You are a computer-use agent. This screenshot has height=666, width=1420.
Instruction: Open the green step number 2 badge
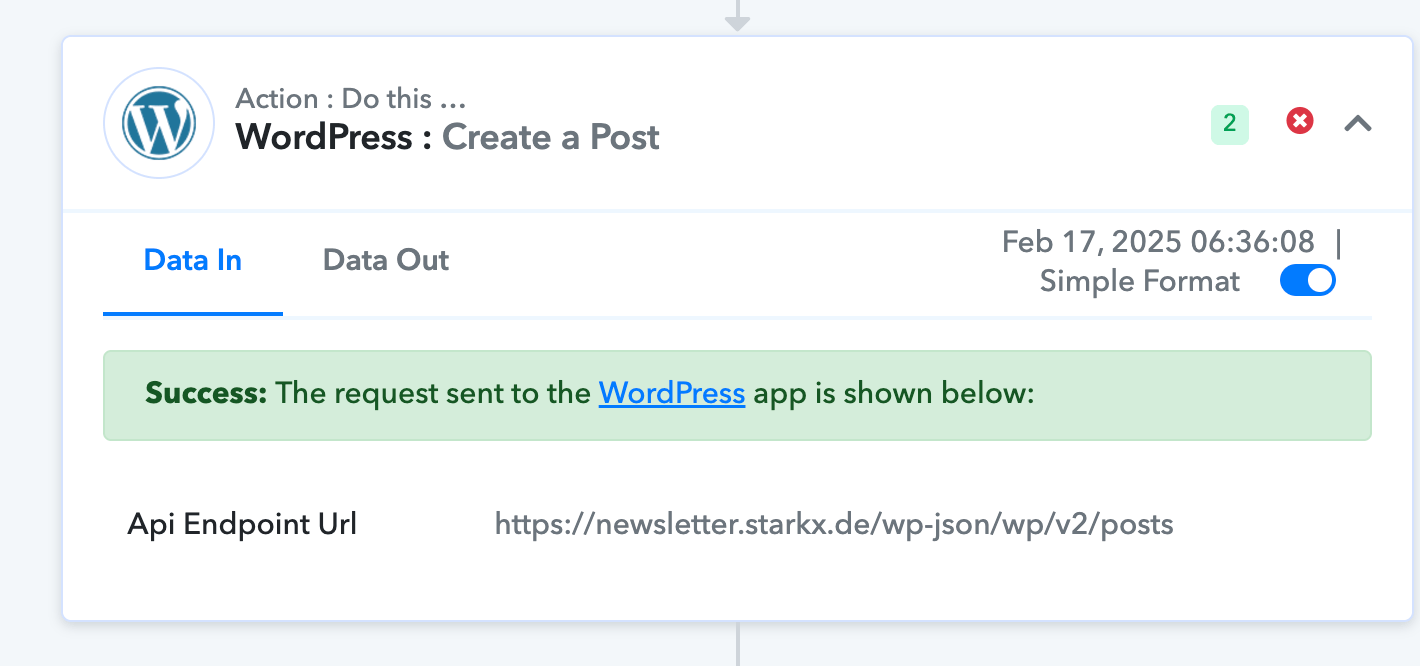pyautogui.click(x=1230, y=124)
